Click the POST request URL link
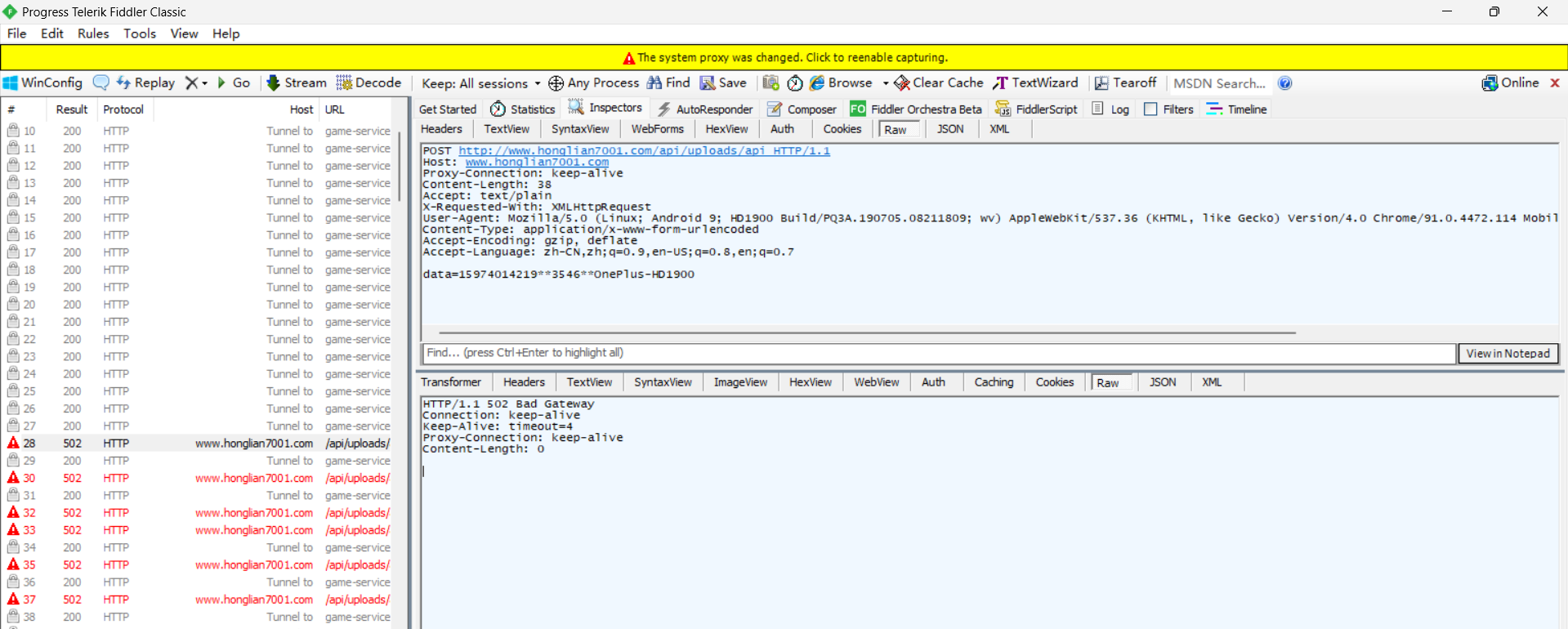1568x629 pixels. point(644,151)
